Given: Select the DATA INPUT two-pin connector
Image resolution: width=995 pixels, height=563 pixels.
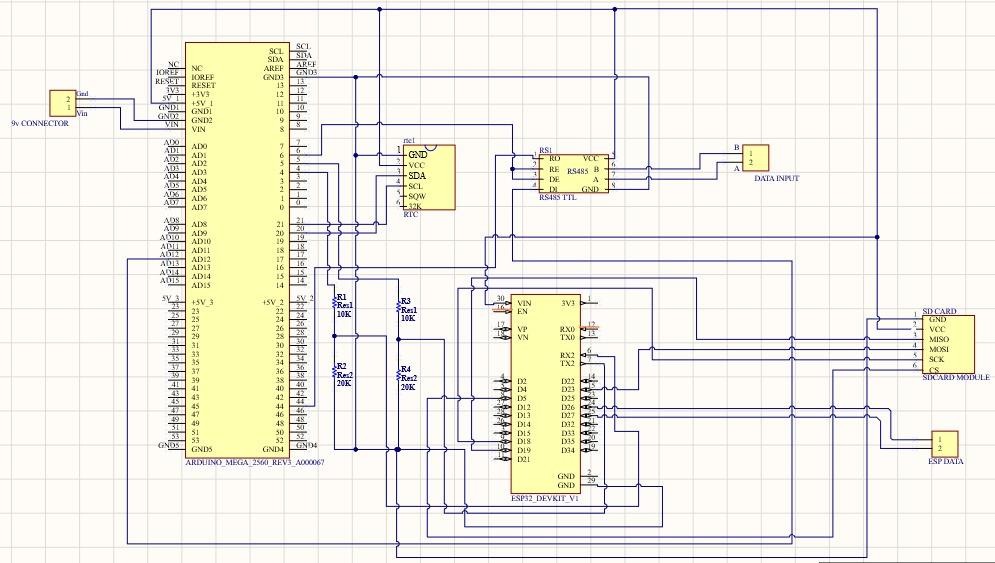Looking at the screenshot, I should (756, 158).
